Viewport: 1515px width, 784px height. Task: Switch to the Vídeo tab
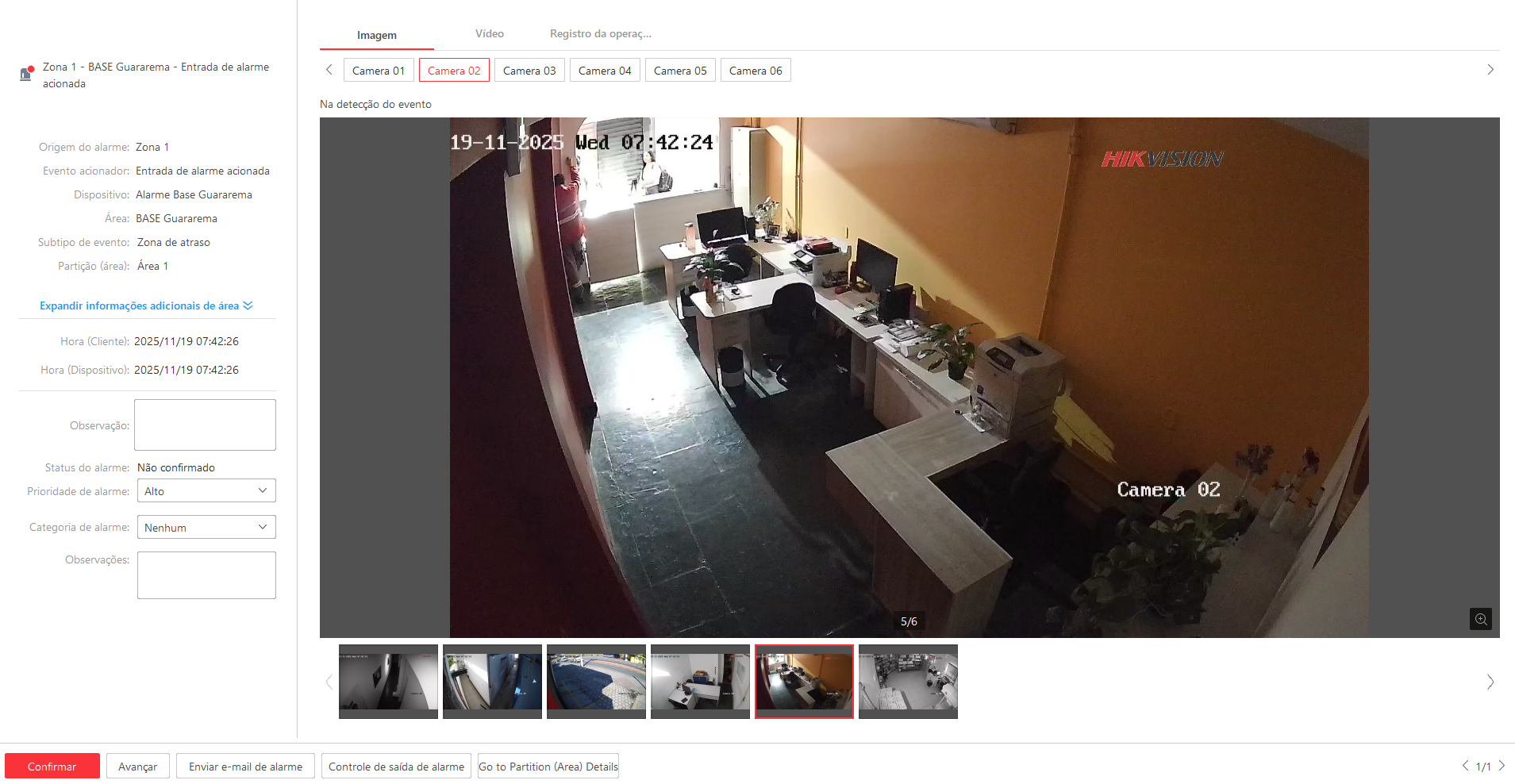click(489, 34)
